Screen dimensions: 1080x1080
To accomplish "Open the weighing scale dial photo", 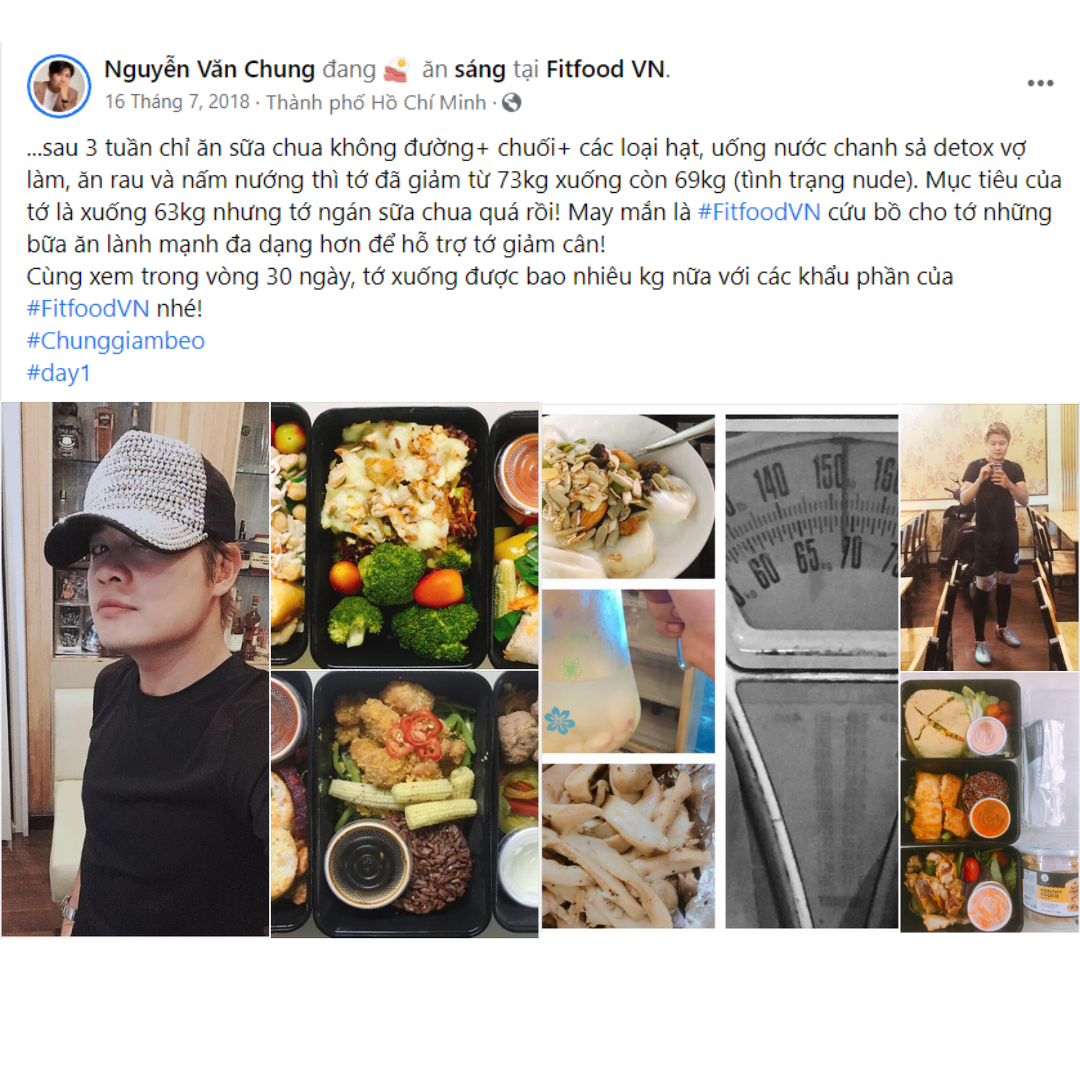I will [811, 671].
